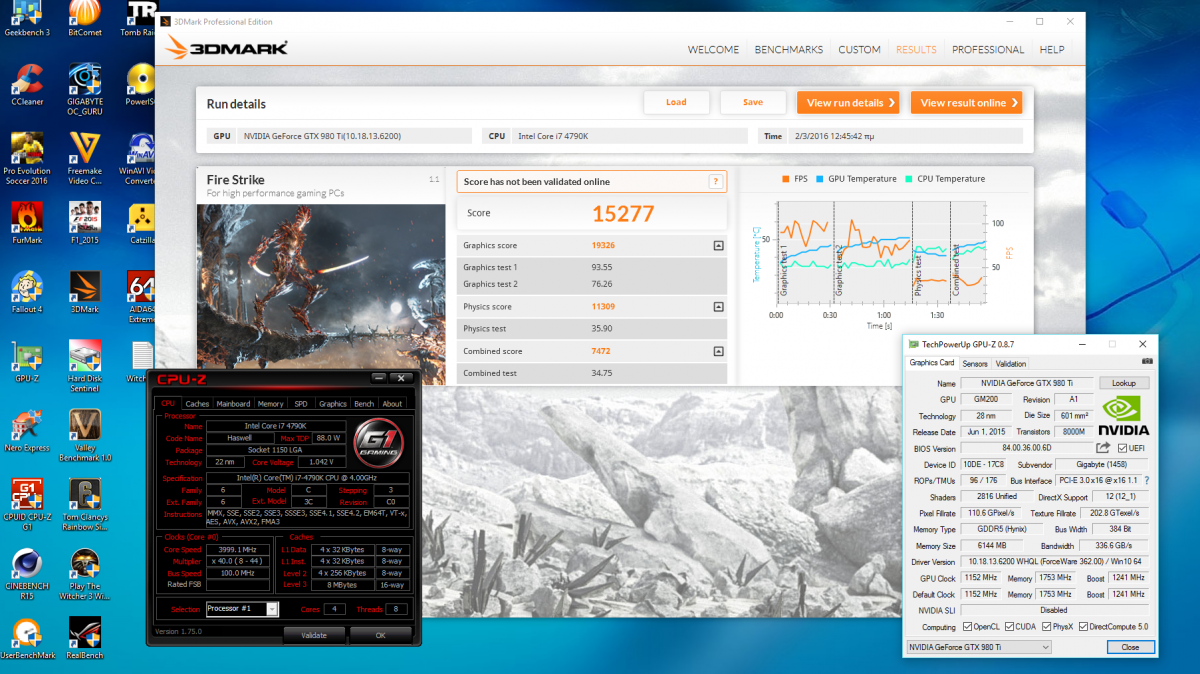The height and width of the screenshot is (674, 1200).
Task: Click the Load button in Run details
Action: pyautogui.click(x=676, y=102)
